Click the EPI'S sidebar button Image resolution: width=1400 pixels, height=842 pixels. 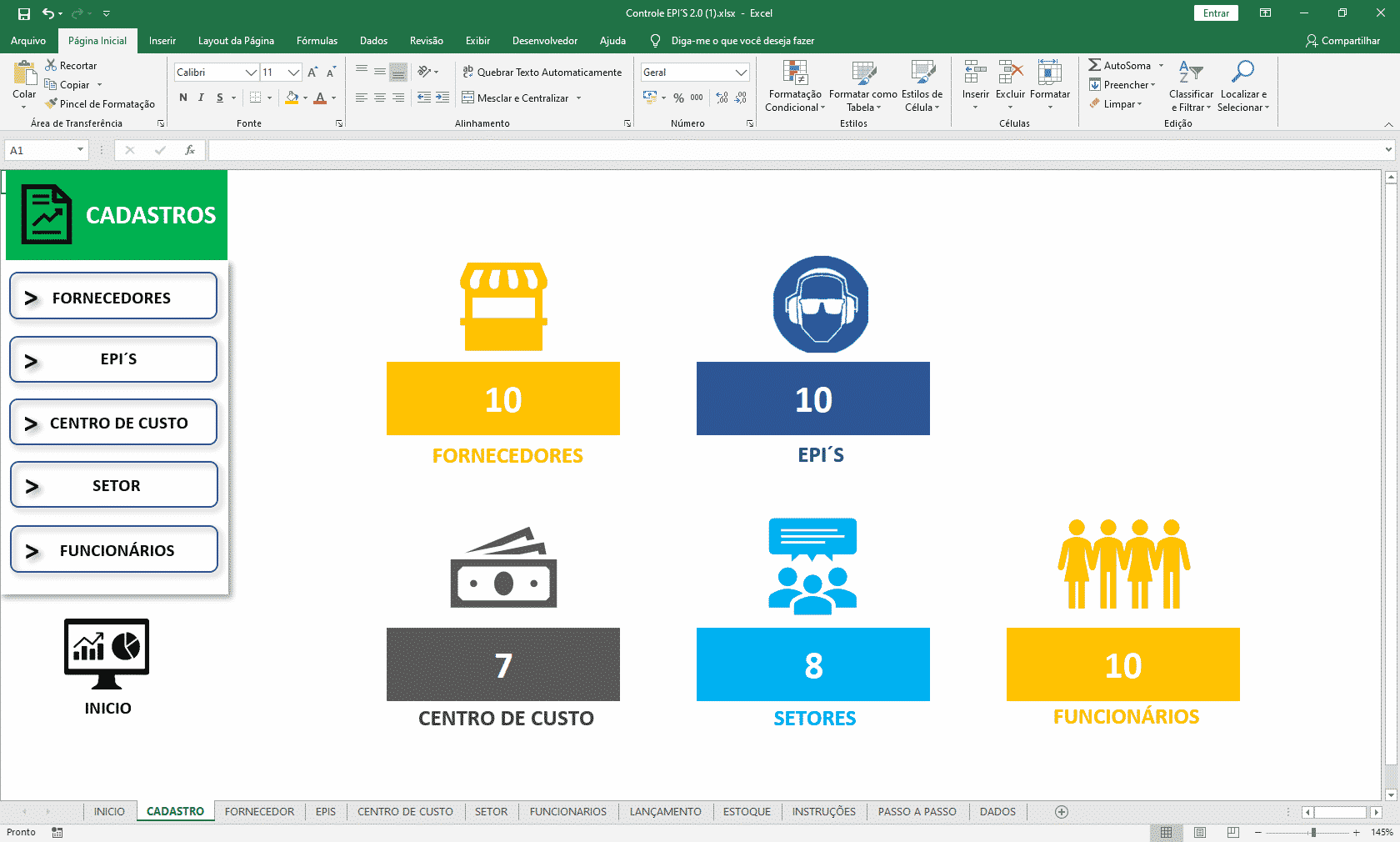[113, 359]
